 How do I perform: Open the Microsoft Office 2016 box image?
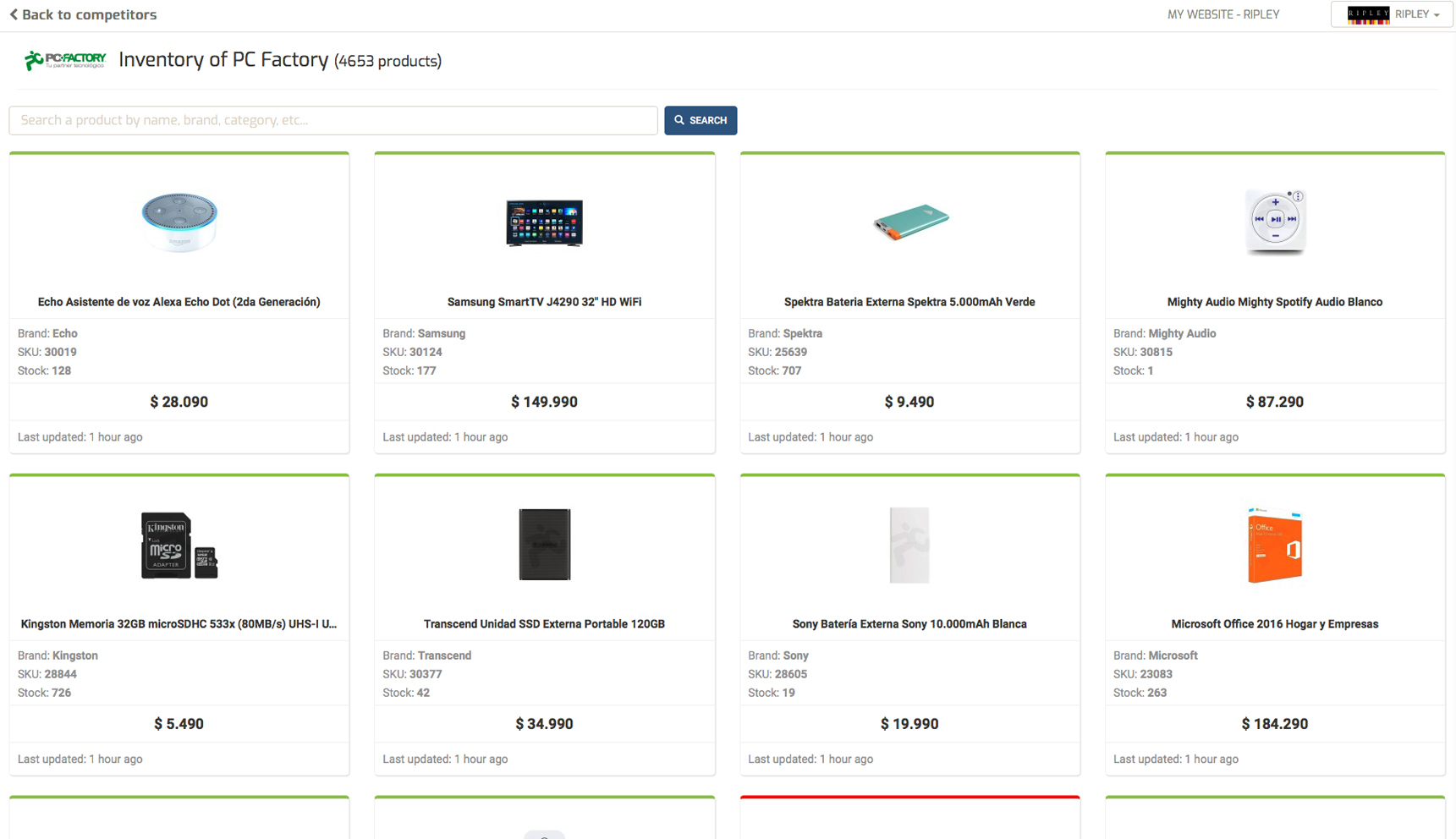(x=1274, y=545)
